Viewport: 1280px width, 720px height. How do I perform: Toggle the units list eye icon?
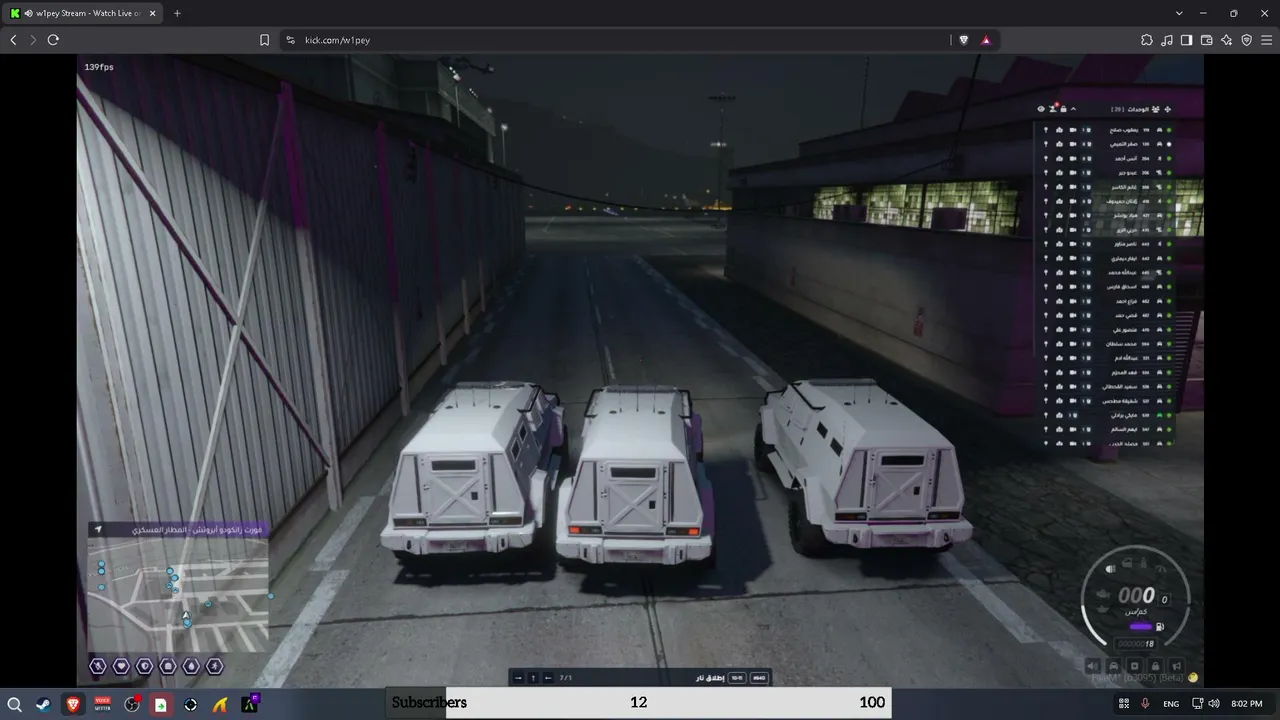tap(1040, 109)
